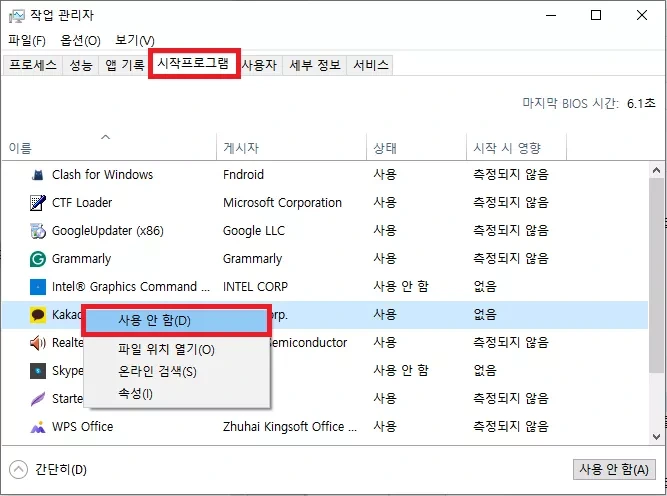This screenshot has height=496, width=667.
Task: Click the vertical scrollbar thumb
Action: coord(656,275)
